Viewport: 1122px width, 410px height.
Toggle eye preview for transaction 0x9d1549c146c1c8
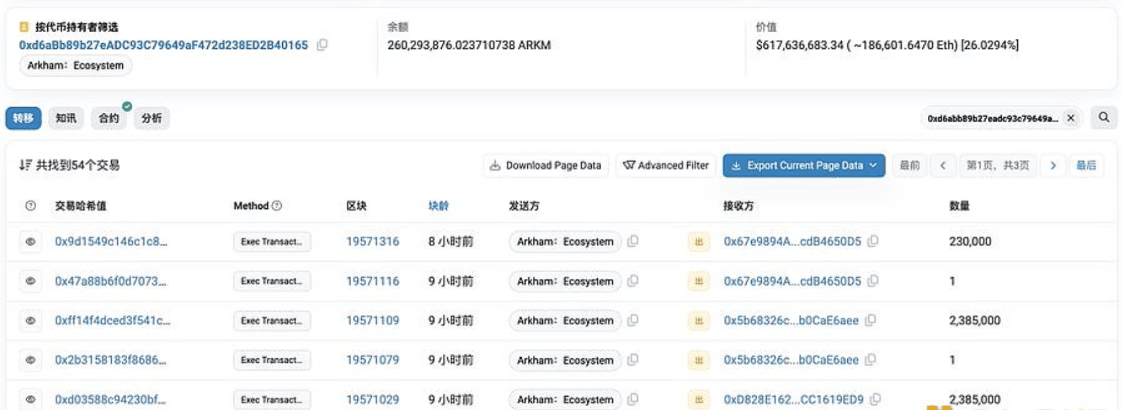coord(30,242)
